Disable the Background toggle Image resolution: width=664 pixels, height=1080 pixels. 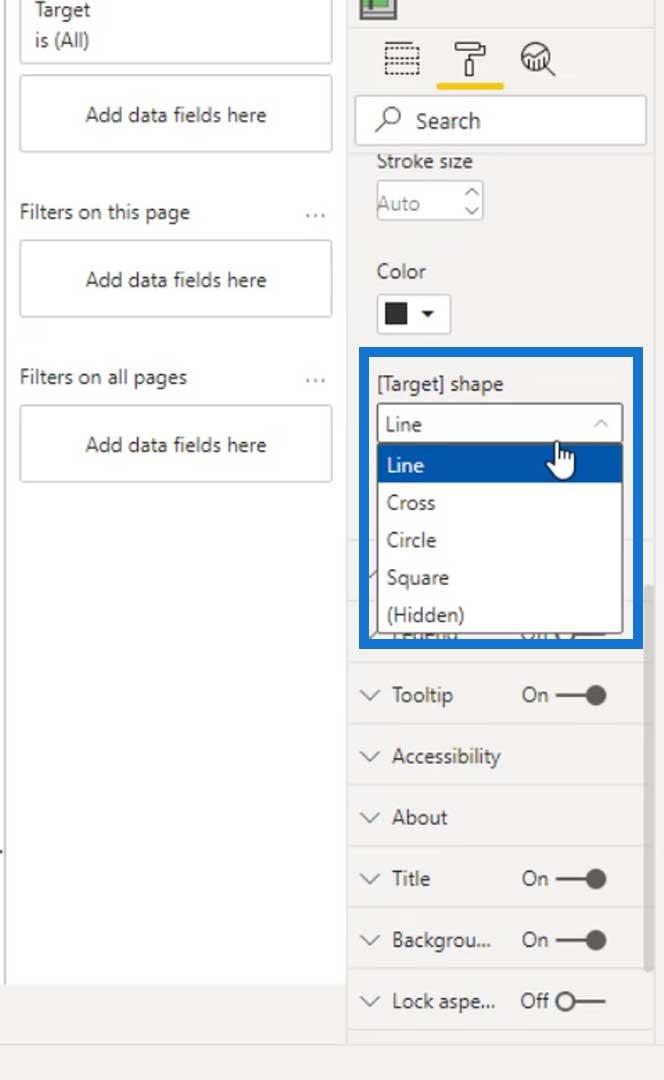pyautogui.click(x=581, y=940)
